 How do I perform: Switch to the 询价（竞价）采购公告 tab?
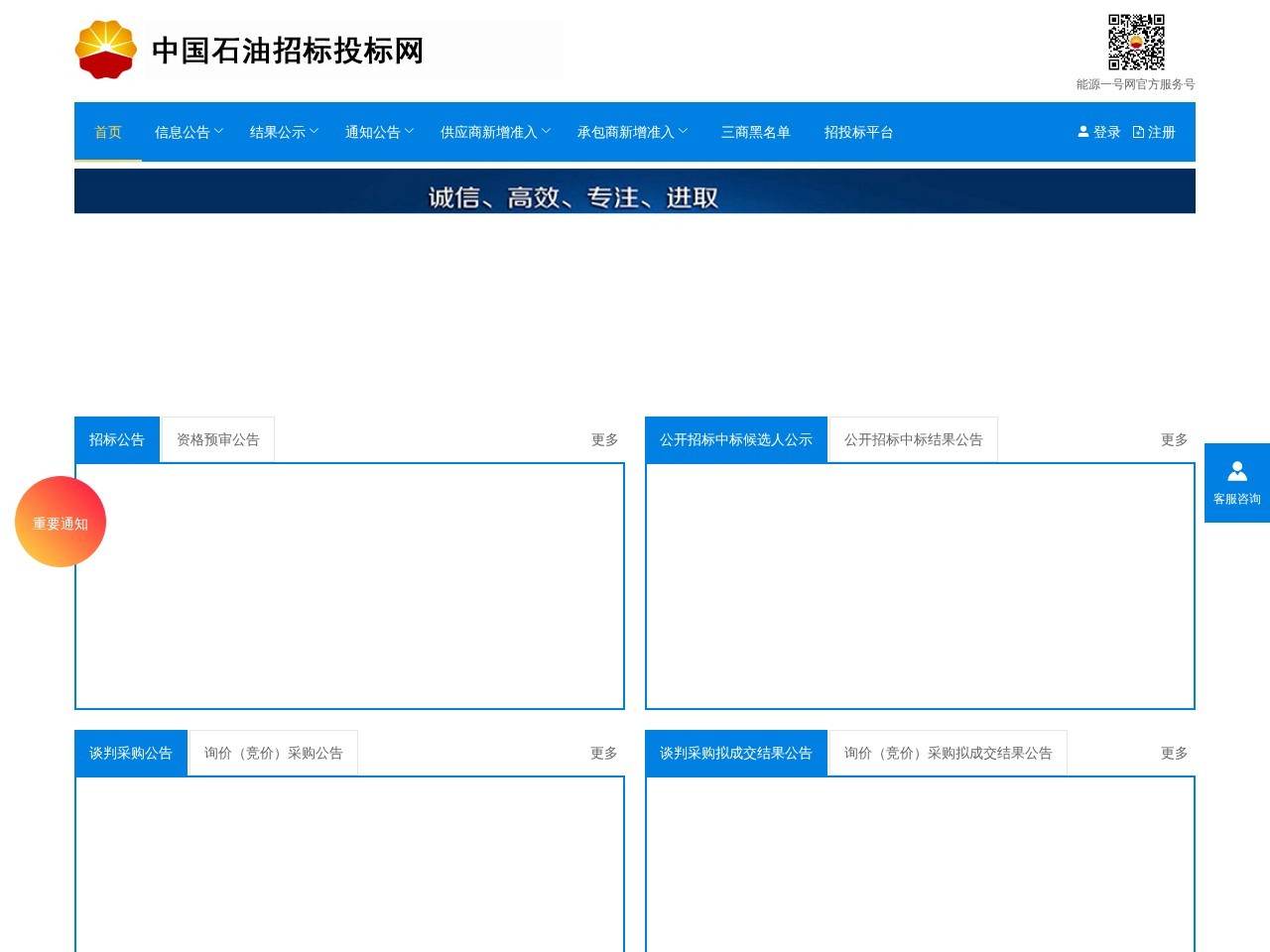point(274,753)
